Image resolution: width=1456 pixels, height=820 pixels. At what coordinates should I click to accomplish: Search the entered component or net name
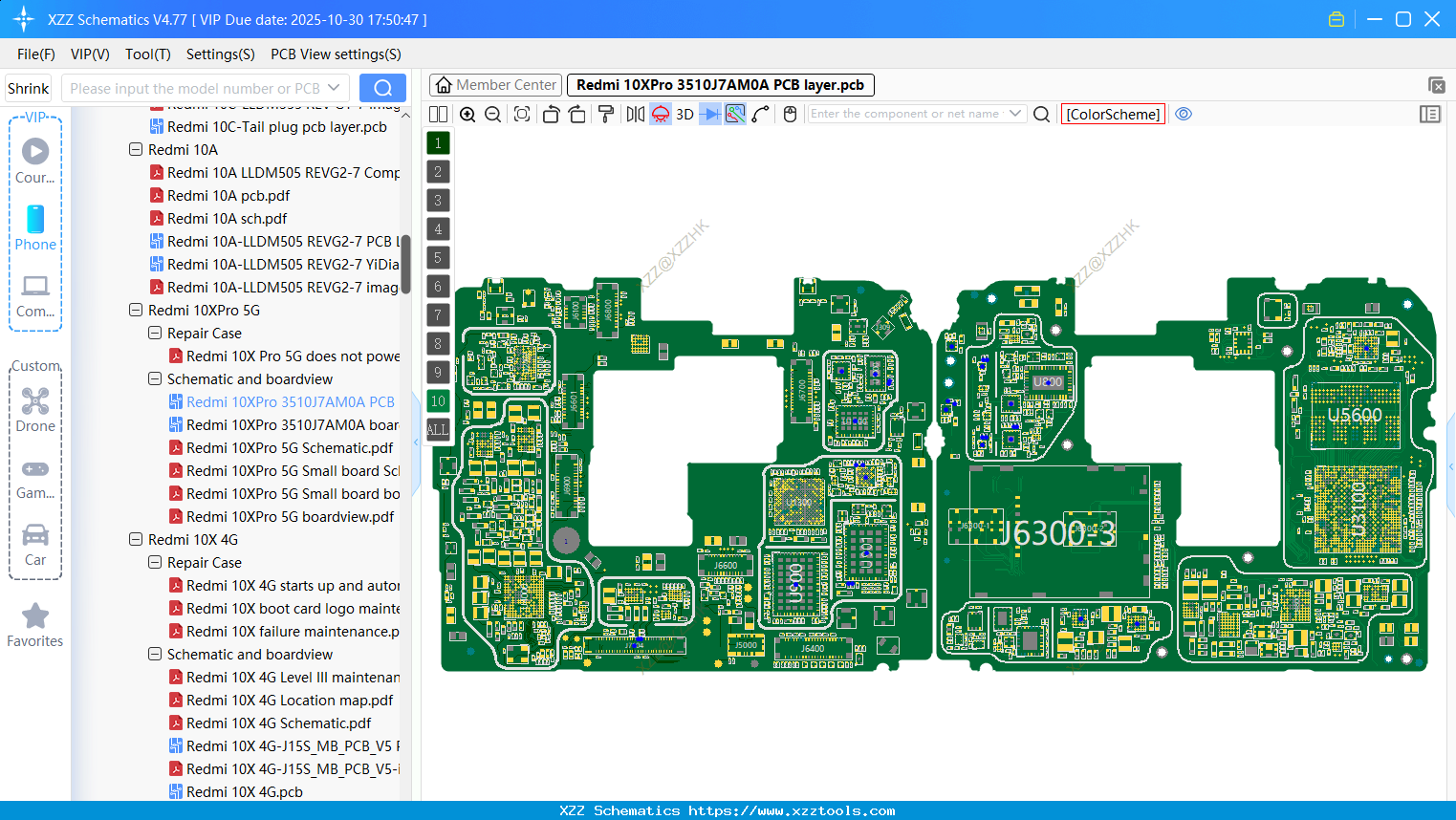click(1042, 114)
